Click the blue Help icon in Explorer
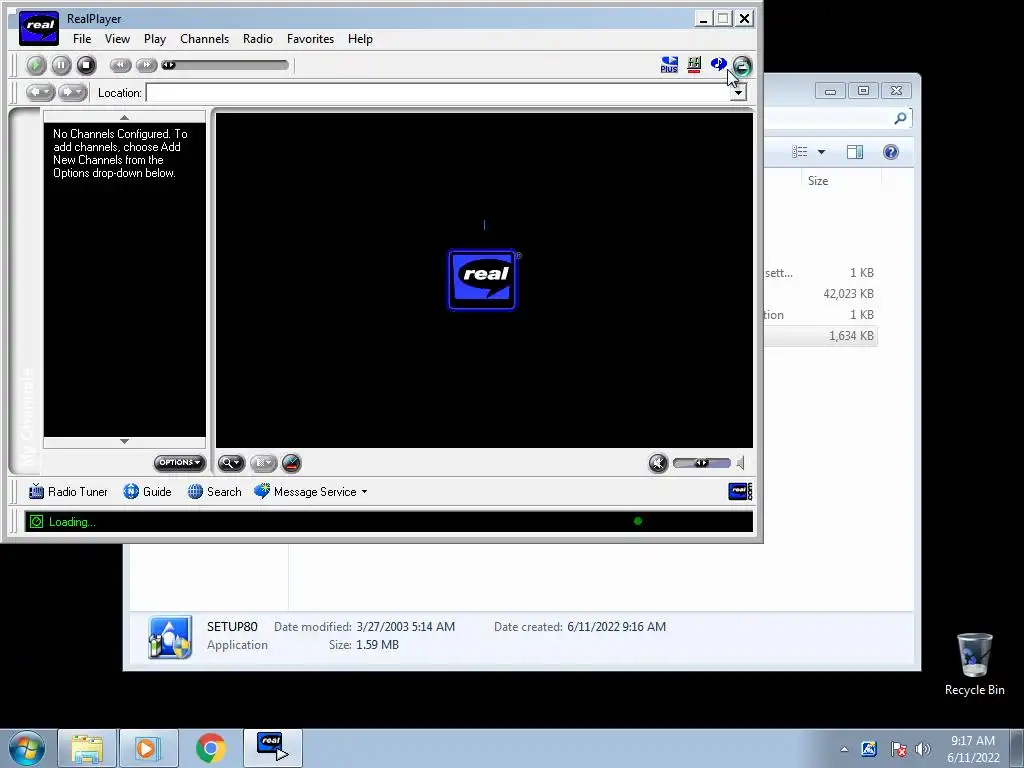Image resolution: width=1024 pixels, height=768 pixels. click(891, 152)
